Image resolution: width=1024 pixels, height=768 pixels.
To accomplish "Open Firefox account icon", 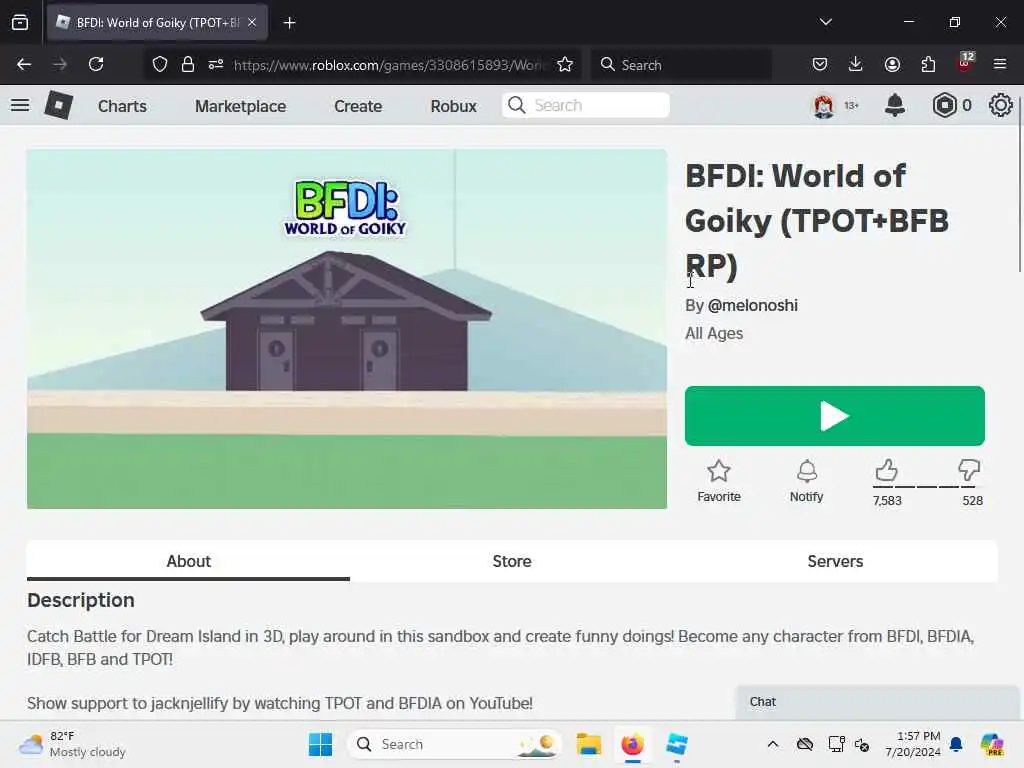I will (x=892, y=64).
